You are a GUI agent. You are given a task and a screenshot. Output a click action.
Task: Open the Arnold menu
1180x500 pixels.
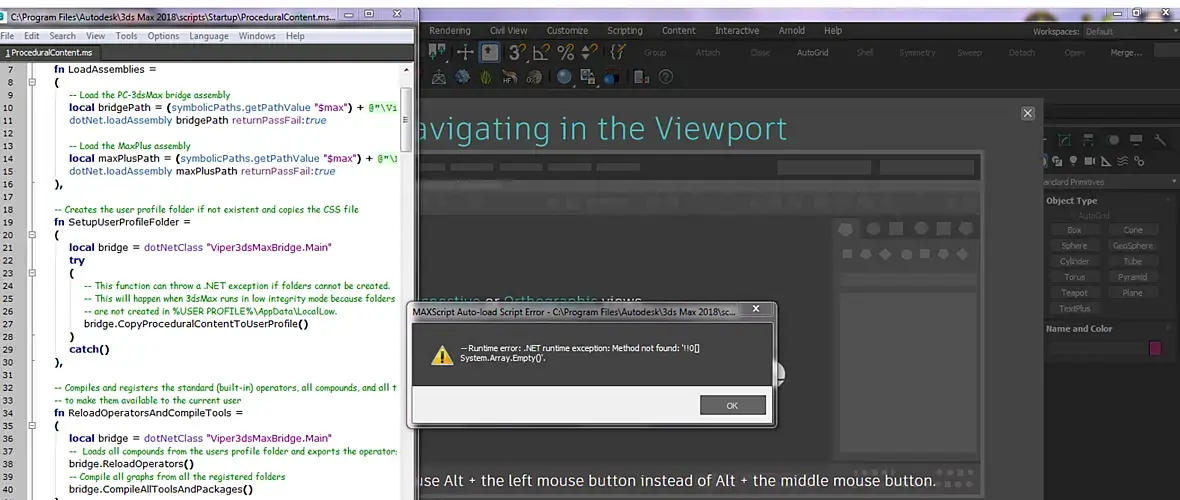792,31
